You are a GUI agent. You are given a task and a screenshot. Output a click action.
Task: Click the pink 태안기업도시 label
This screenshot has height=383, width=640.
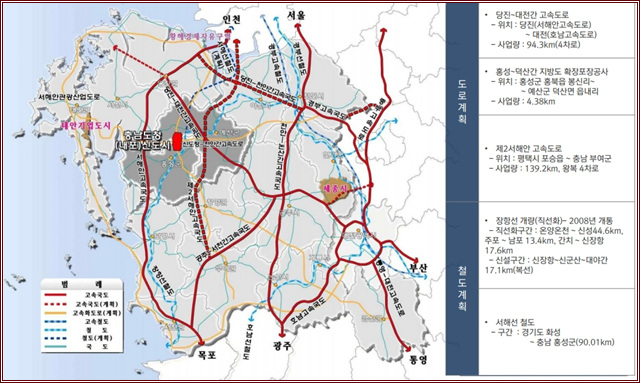pos(86,125)
